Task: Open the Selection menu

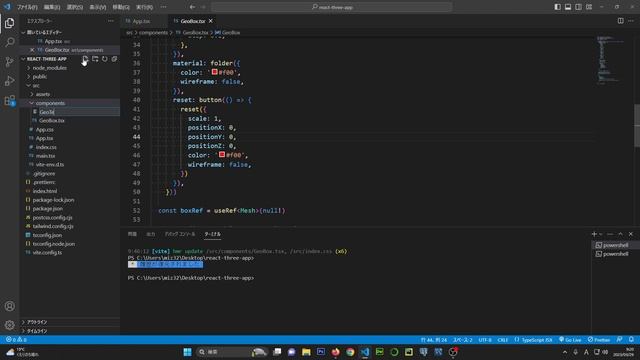Action: [x=75, y=7]
